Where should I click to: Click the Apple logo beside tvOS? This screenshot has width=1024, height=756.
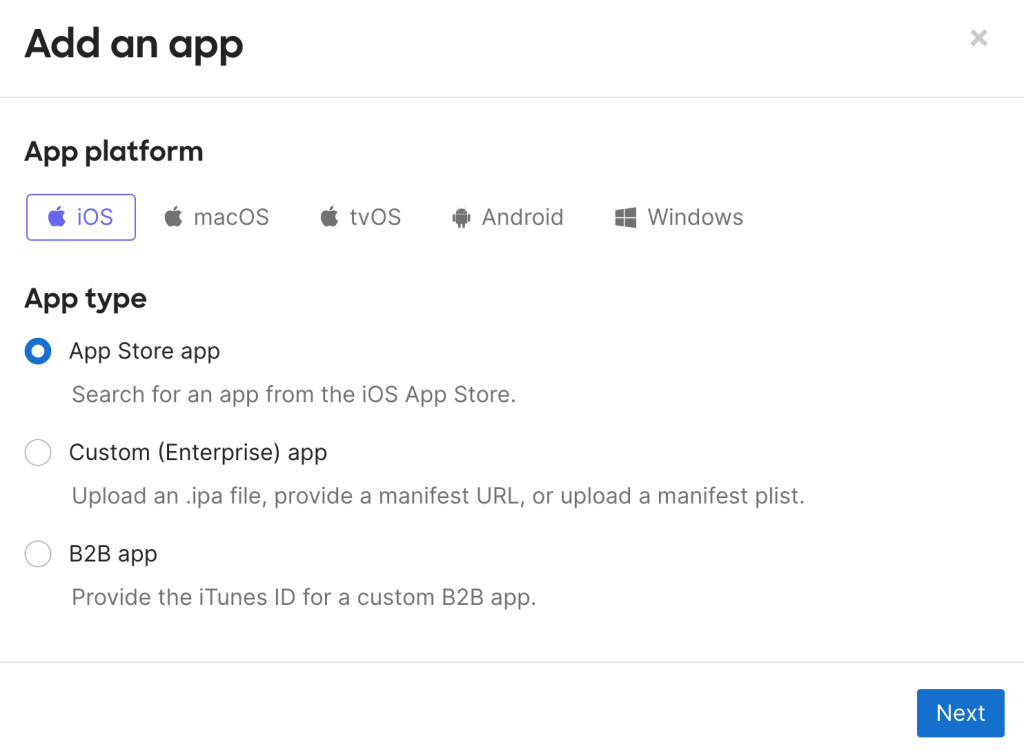(329, 217)
